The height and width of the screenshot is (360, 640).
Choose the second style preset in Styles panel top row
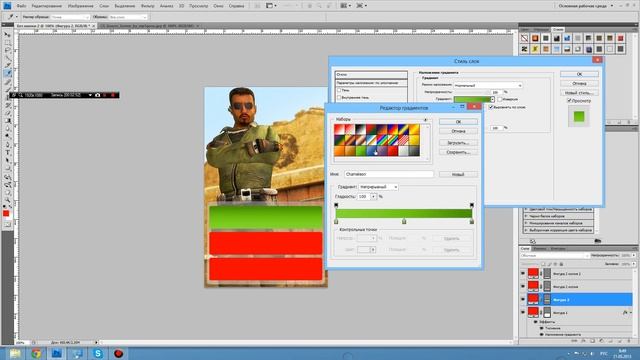535,38
